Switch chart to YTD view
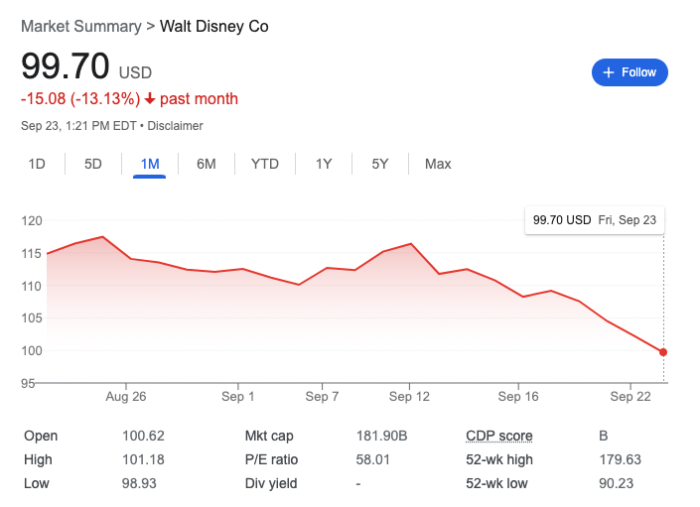The width and height of the screenshot is (700, 507). [265, 164]
